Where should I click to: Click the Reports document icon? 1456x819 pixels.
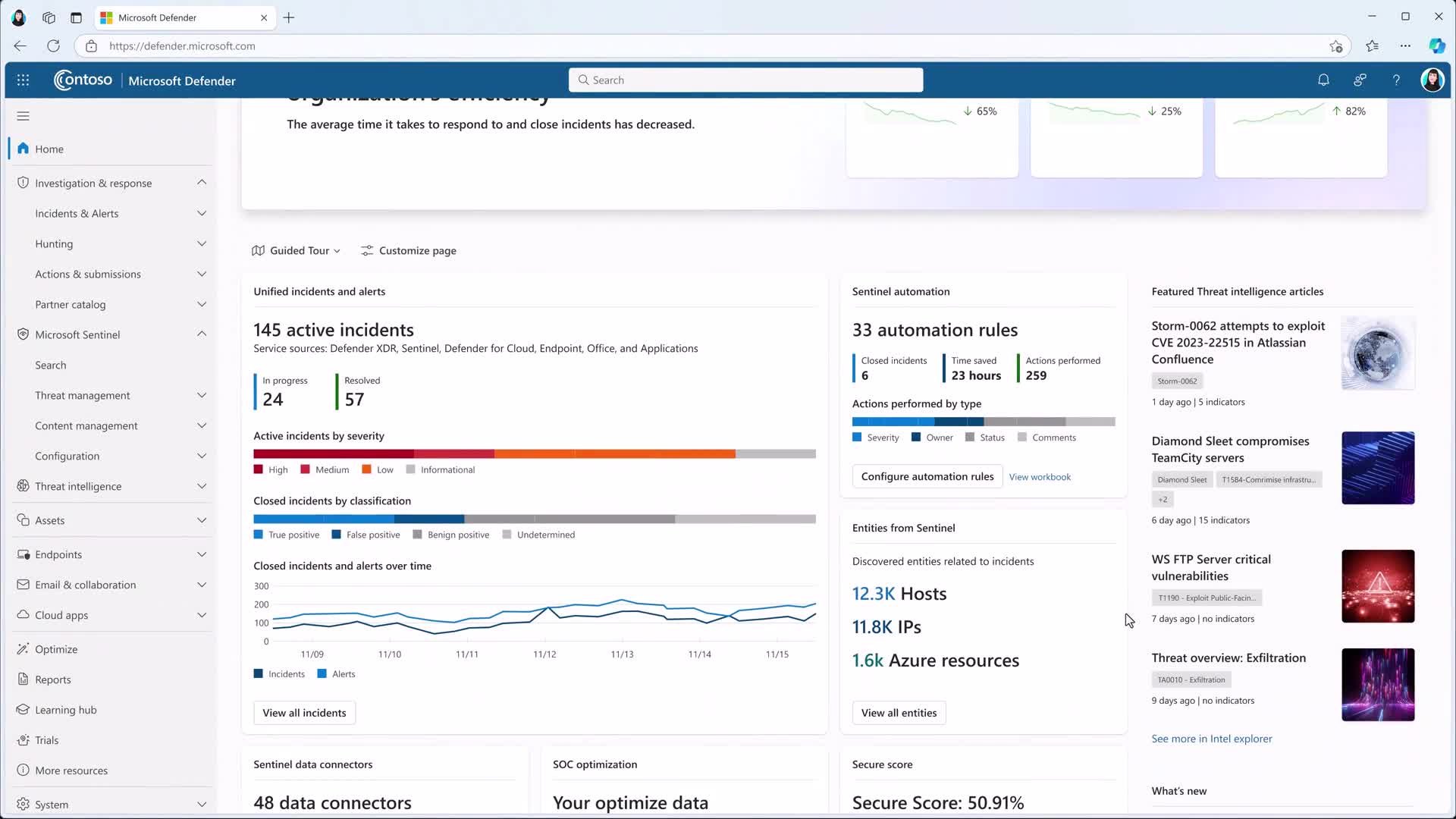(23, 679)
